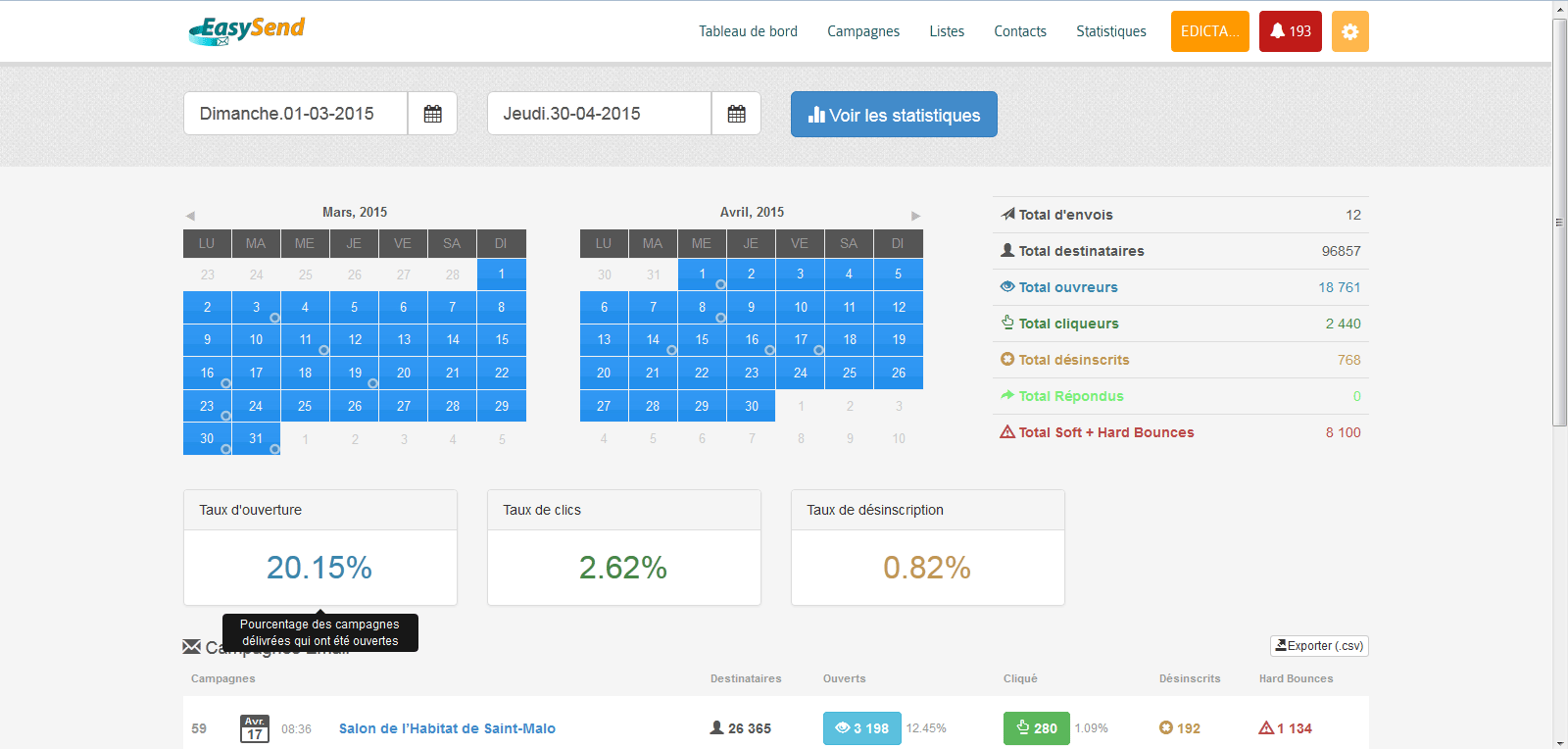This screenshot has height=749, width=1568.
Task: Click Voir les statistiques button
Action: coord(894,115)
